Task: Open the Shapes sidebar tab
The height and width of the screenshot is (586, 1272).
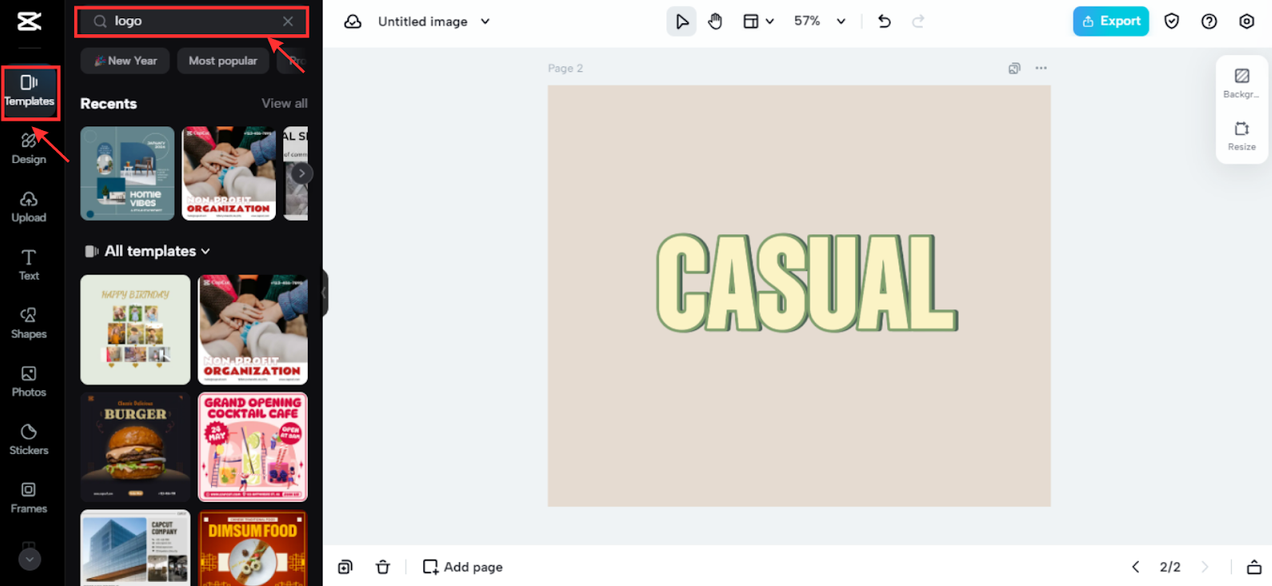Action: 29,323
